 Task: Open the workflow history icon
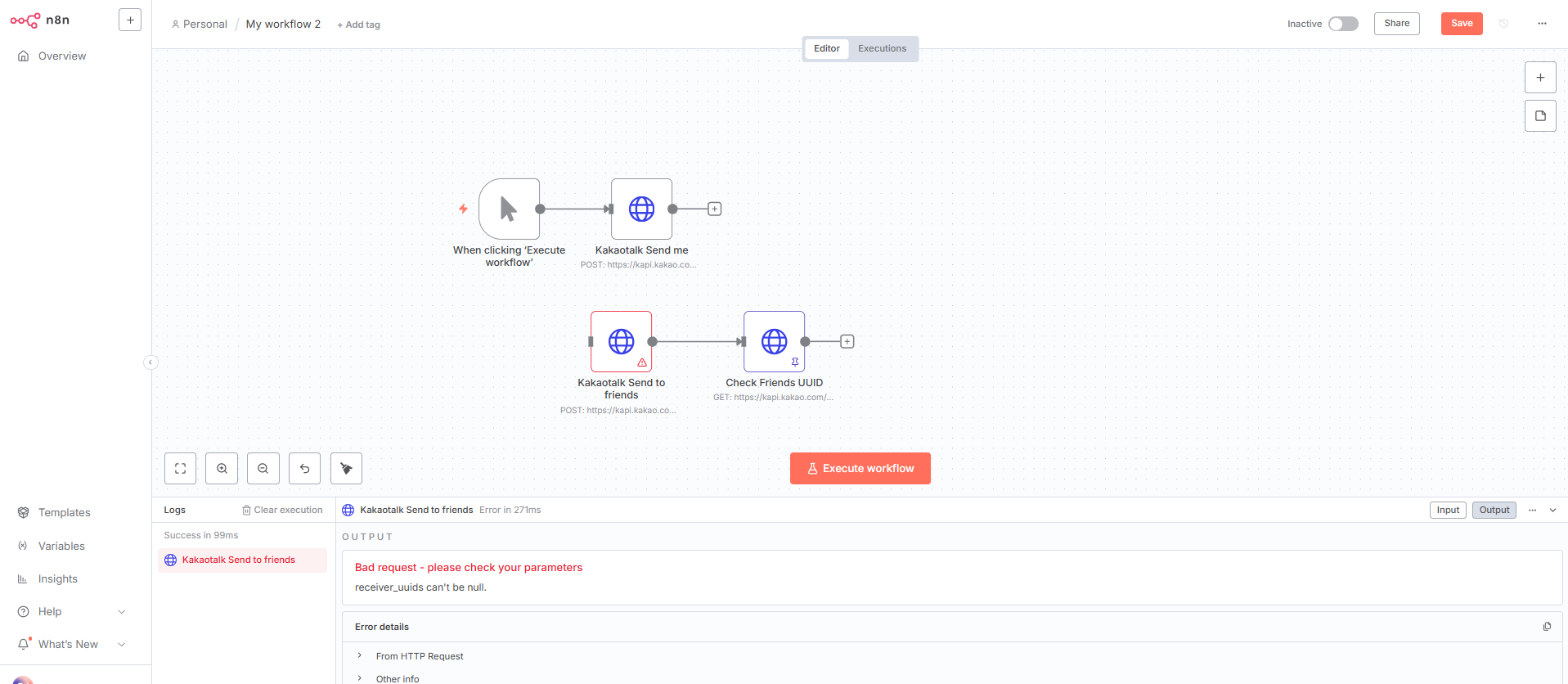point(1503,24)
